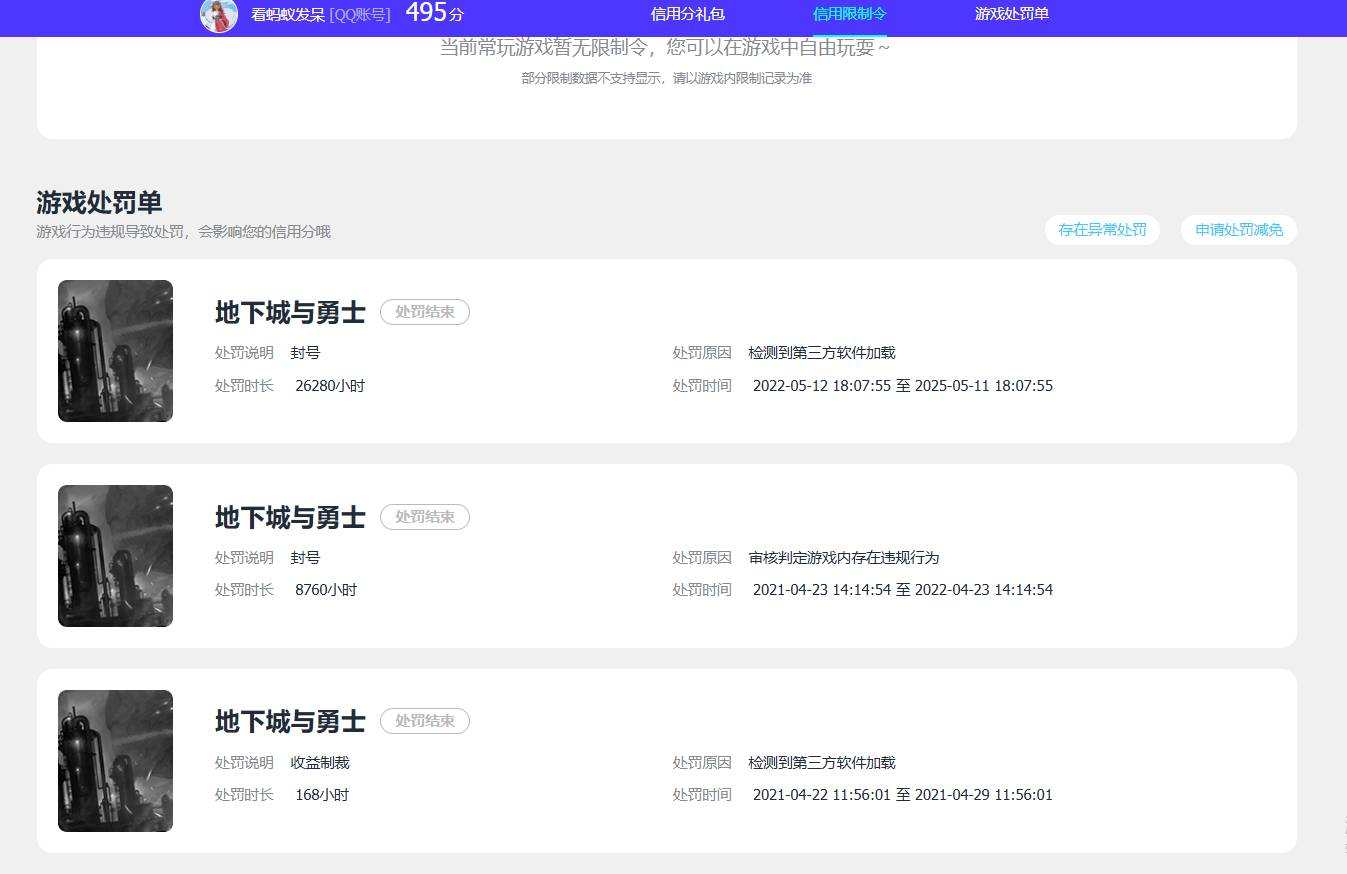This screenshot has width=1347, height=874.
Task: Open the game thumbnail for the 26280小时 penalty
Action: coord(115,351)
